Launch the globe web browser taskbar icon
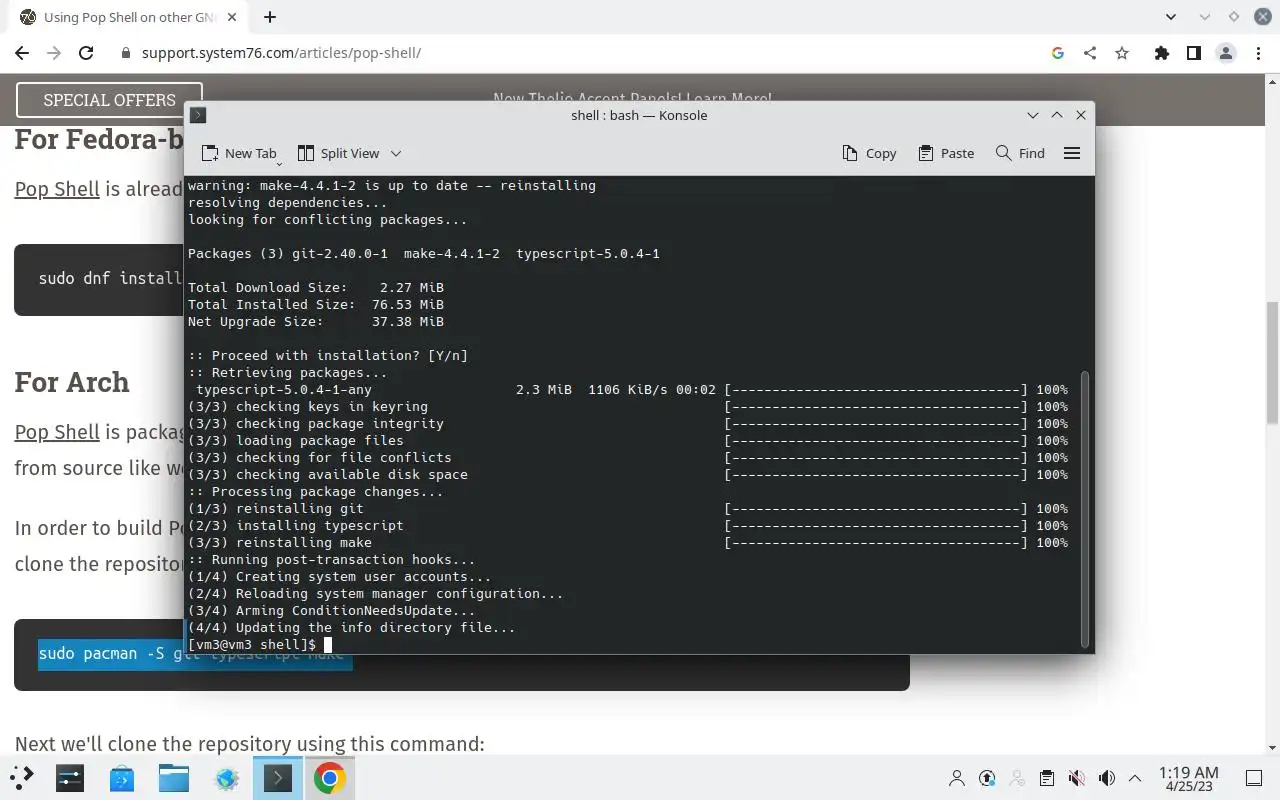The height and width of the screenshot is (800, 1280). click(x=226, y=777)
